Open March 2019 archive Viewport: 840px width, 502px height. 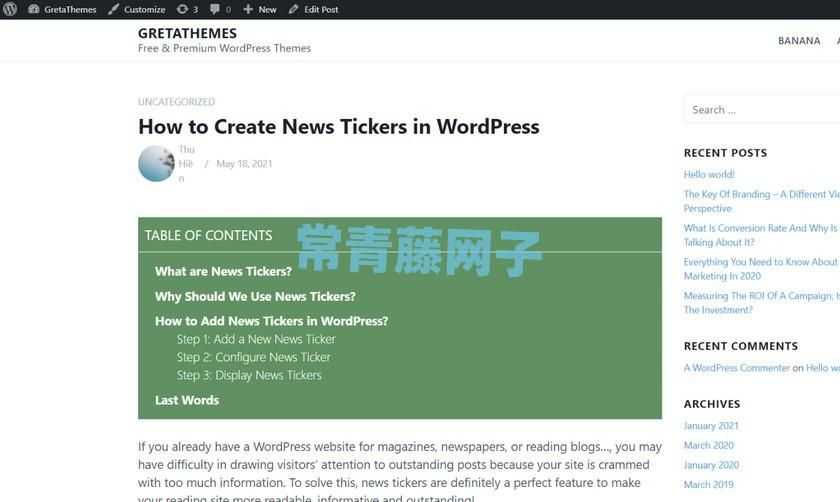pyautogui.click(x=709, y=484)
